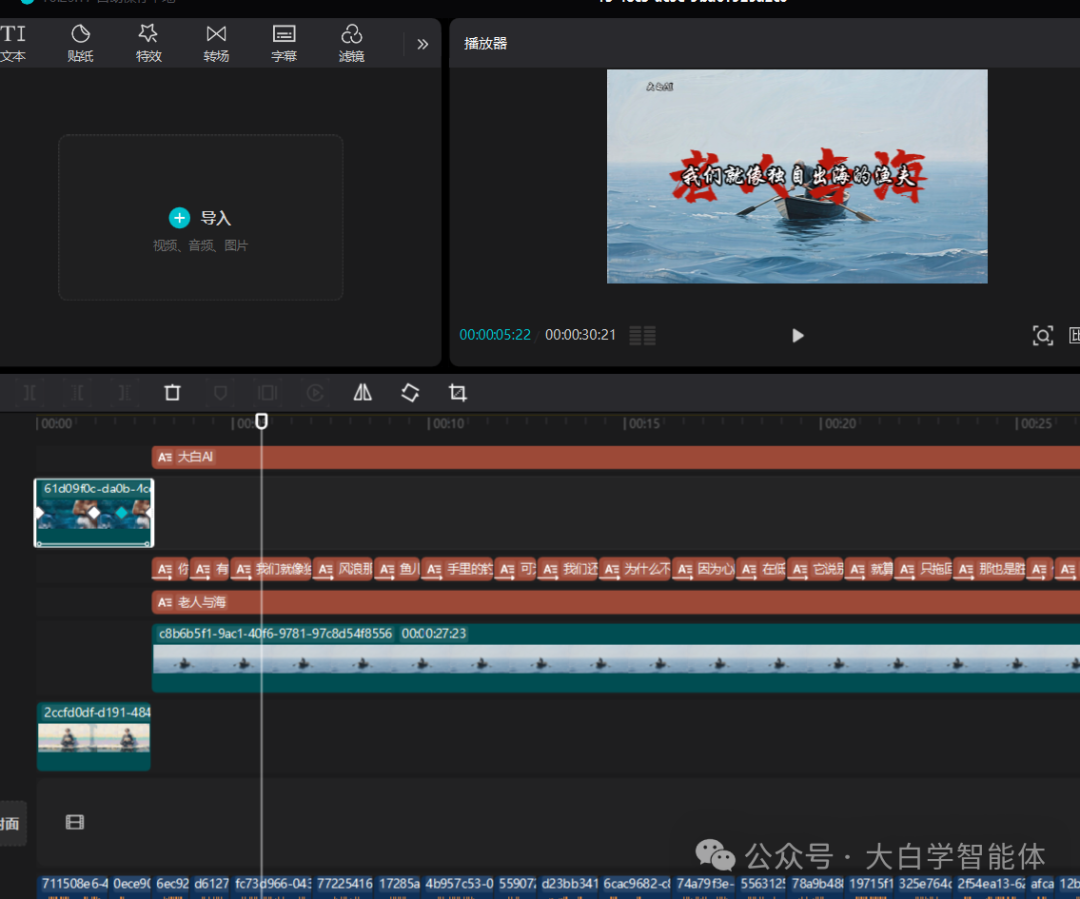The height and width of the screenshot is (899, 1080).
Task: Click the 00:10 mark on timeline ruler
Action: (448, 423)
